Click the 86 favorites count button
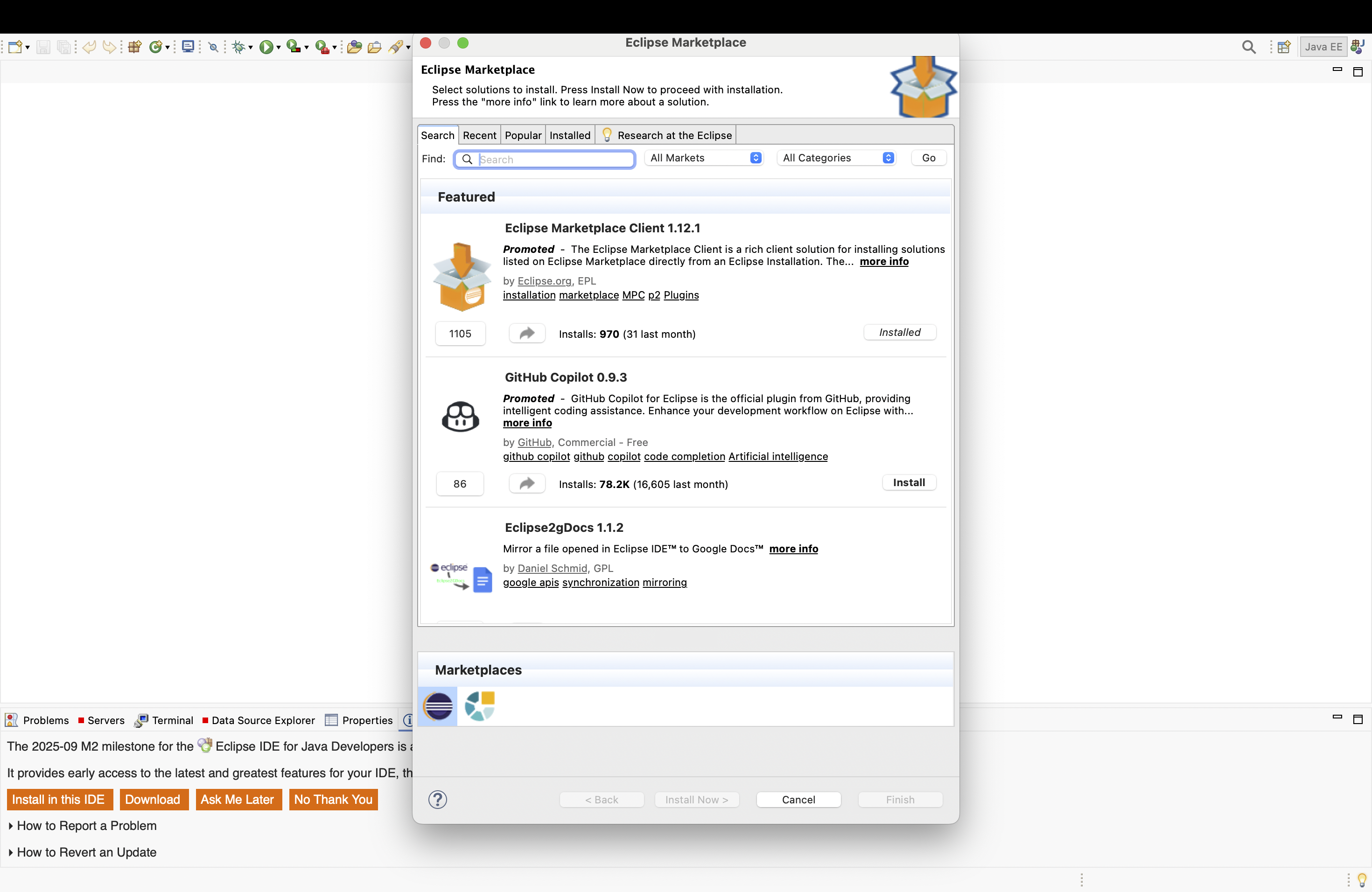Screen dimensions: 1372x892 click(460, 484)
